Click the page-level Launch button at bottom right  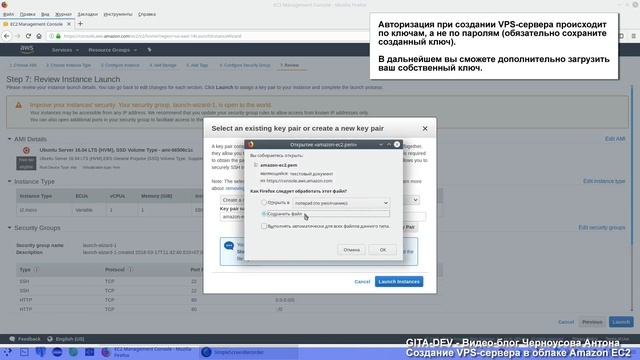click(621, 322)
